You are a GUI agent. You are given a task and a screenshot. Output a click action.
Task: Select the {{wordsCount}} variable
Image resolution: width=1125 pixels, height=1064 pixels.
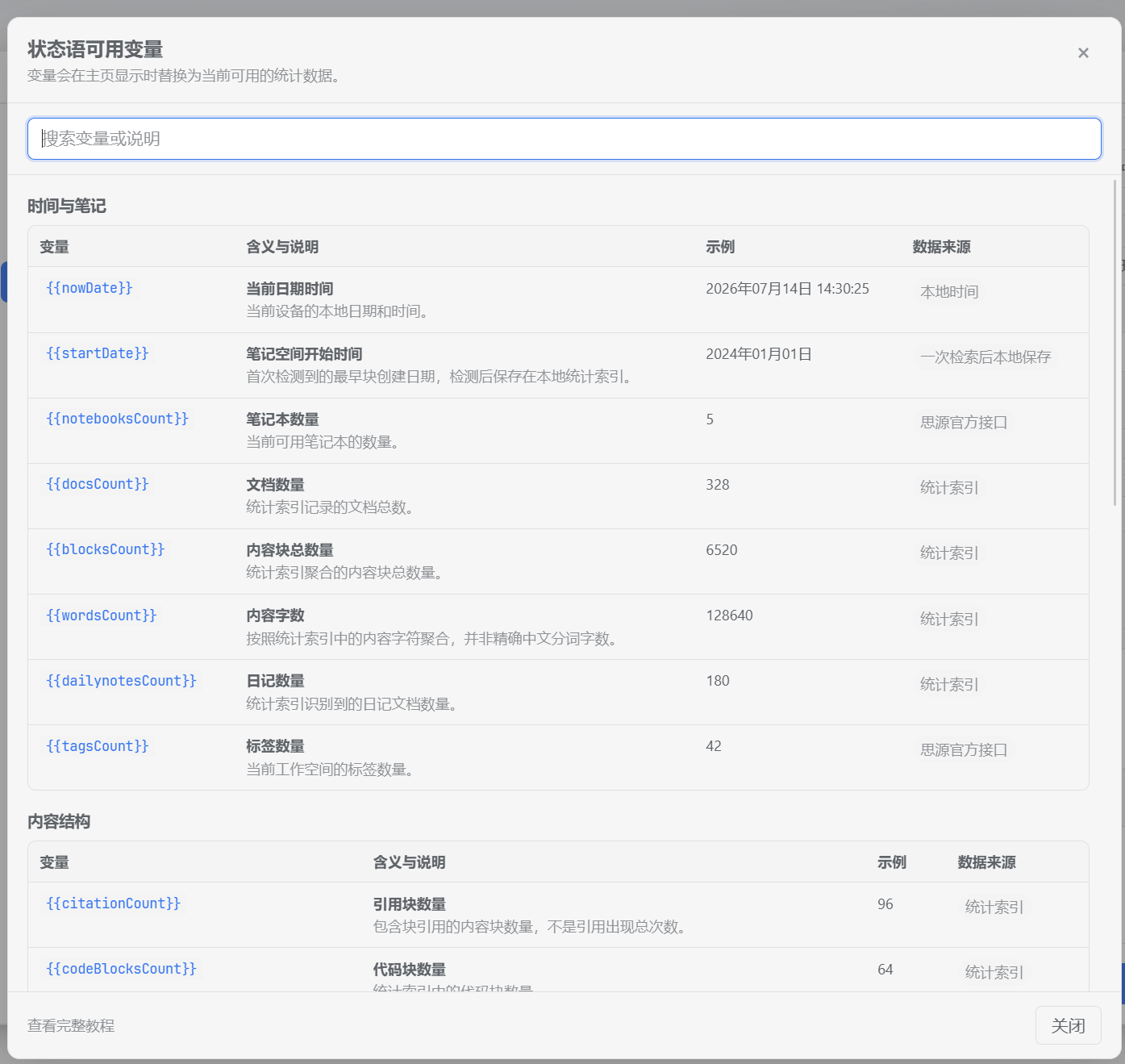pyautogui.click(x=102, y=615)
